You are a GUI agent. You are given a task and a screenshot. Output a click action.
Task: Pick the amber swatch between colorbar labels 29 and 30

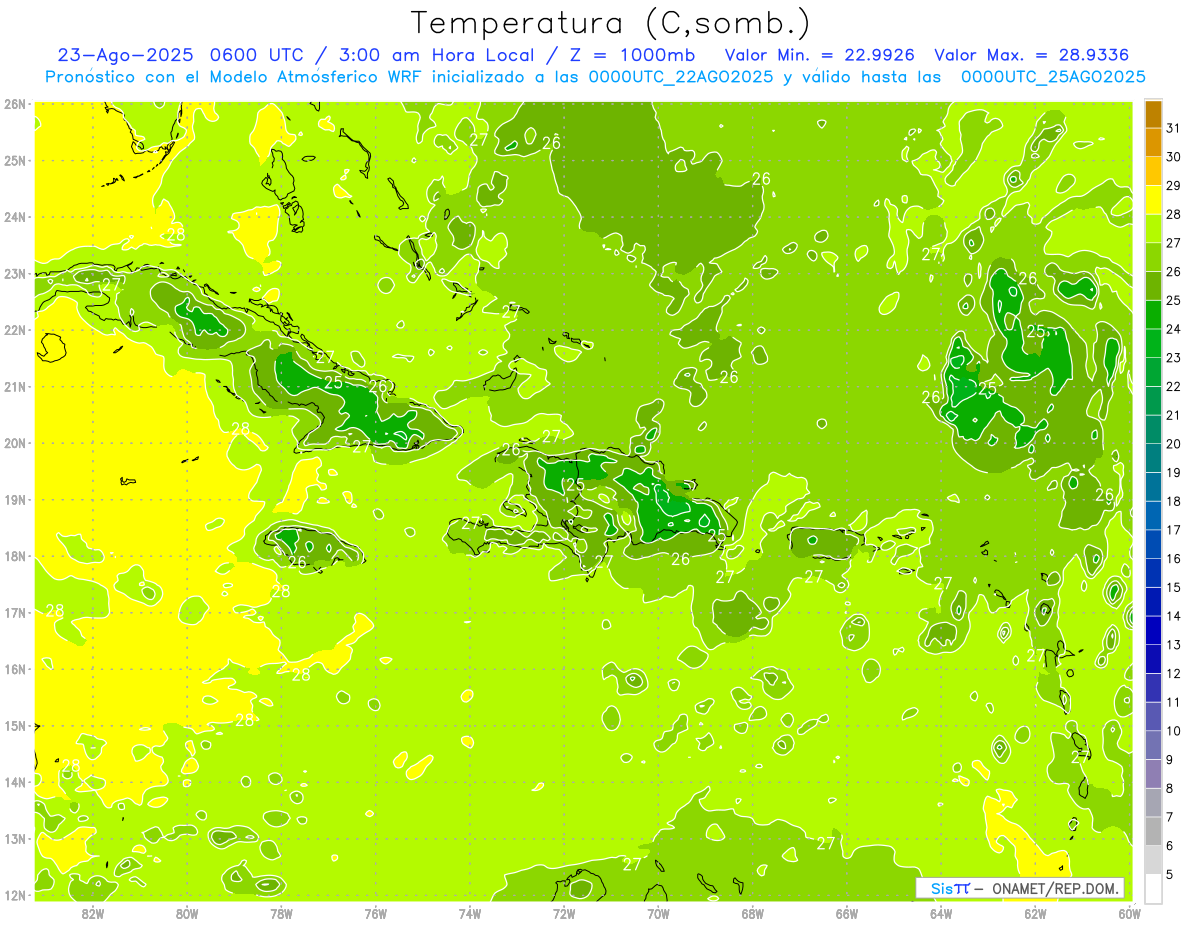pos(1153,171)
